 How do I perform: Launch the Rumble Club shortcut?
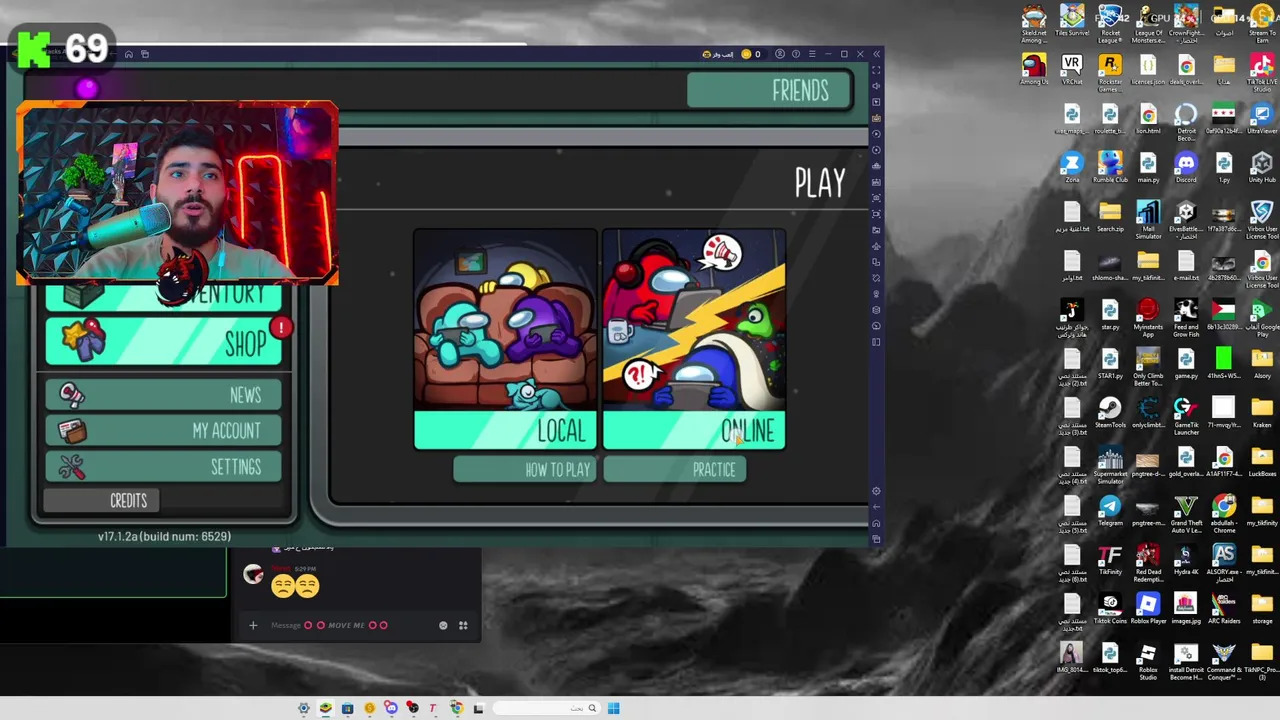[1110, 169]
